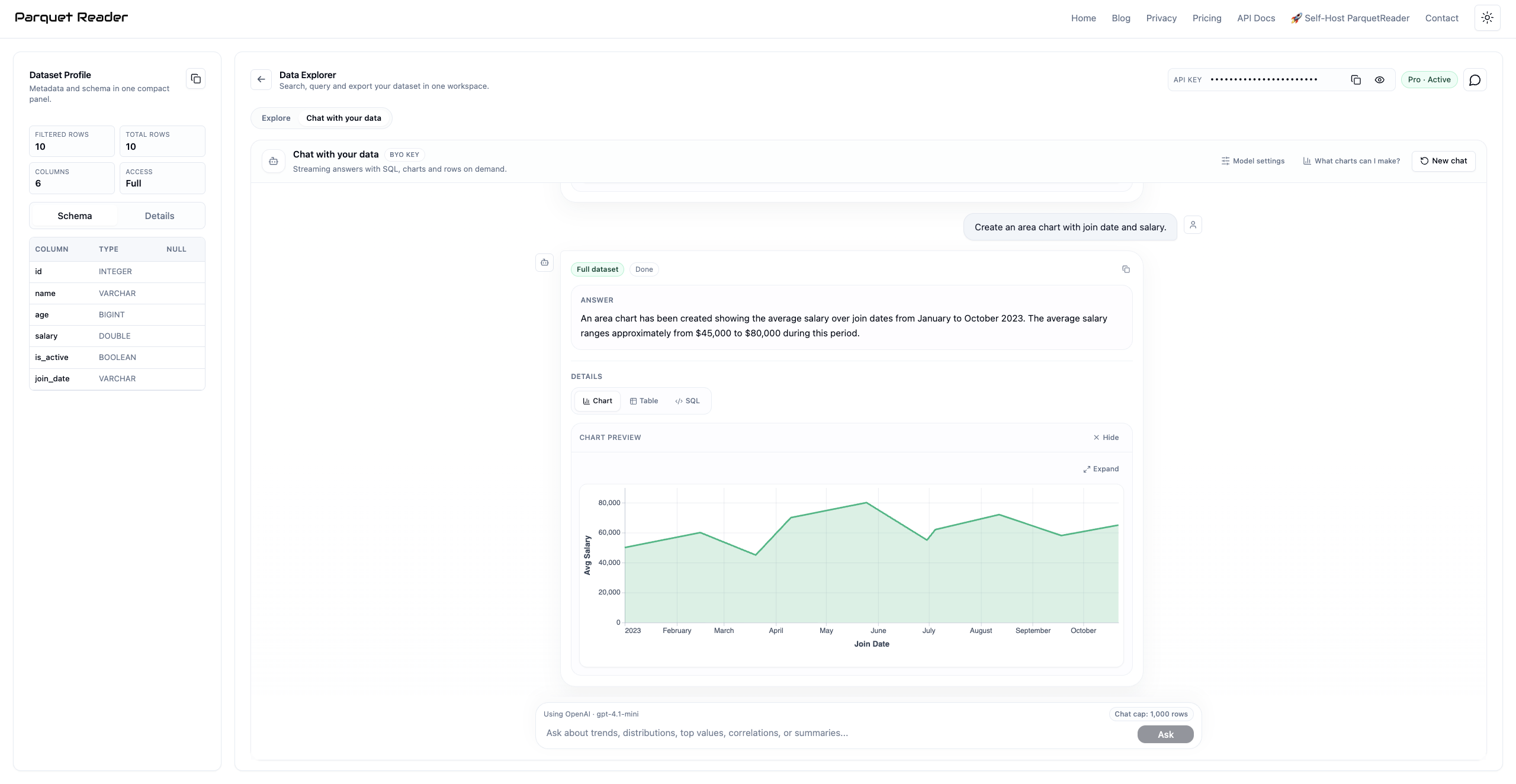This screenshot has width=1516, height=784.
Task: Expand the area chart preview
Action: pos(1100,468)
